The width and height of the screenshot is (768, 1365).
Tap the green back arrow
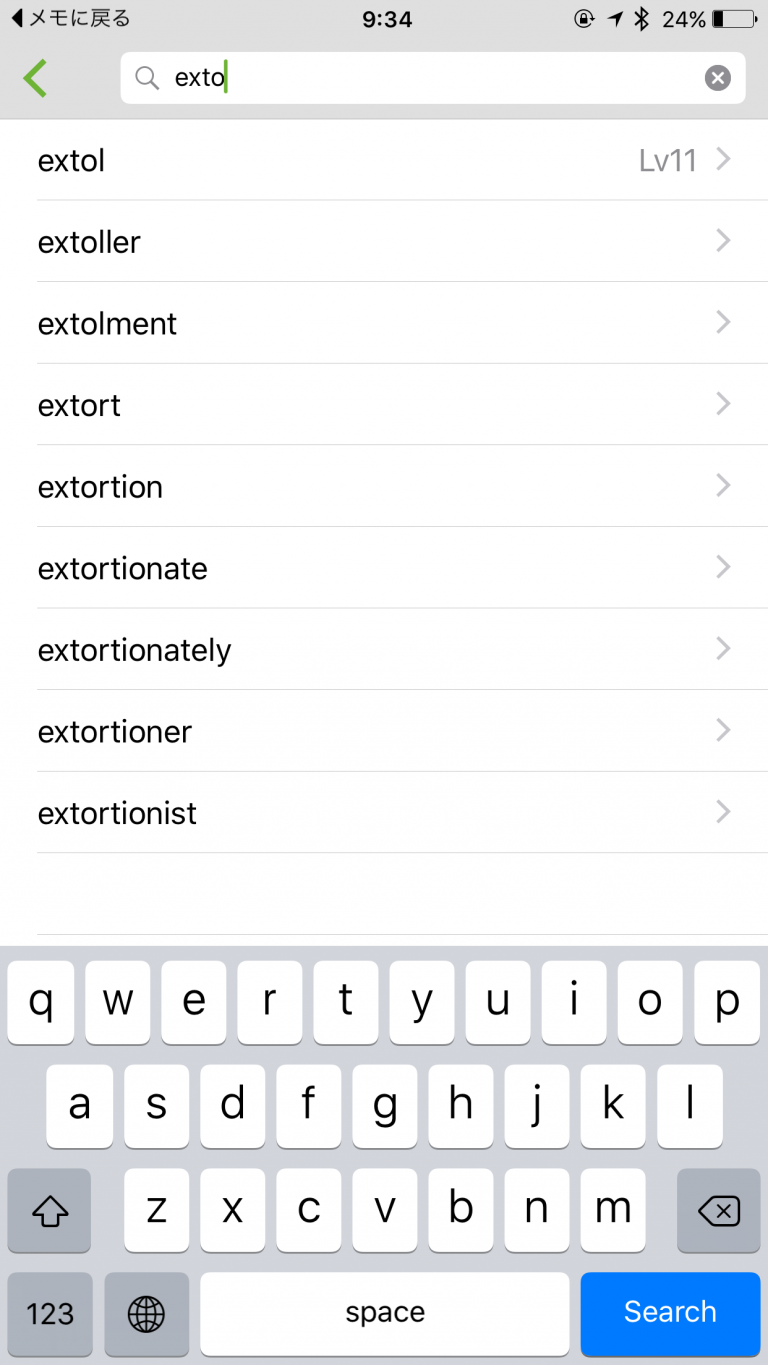click(36, 78)
